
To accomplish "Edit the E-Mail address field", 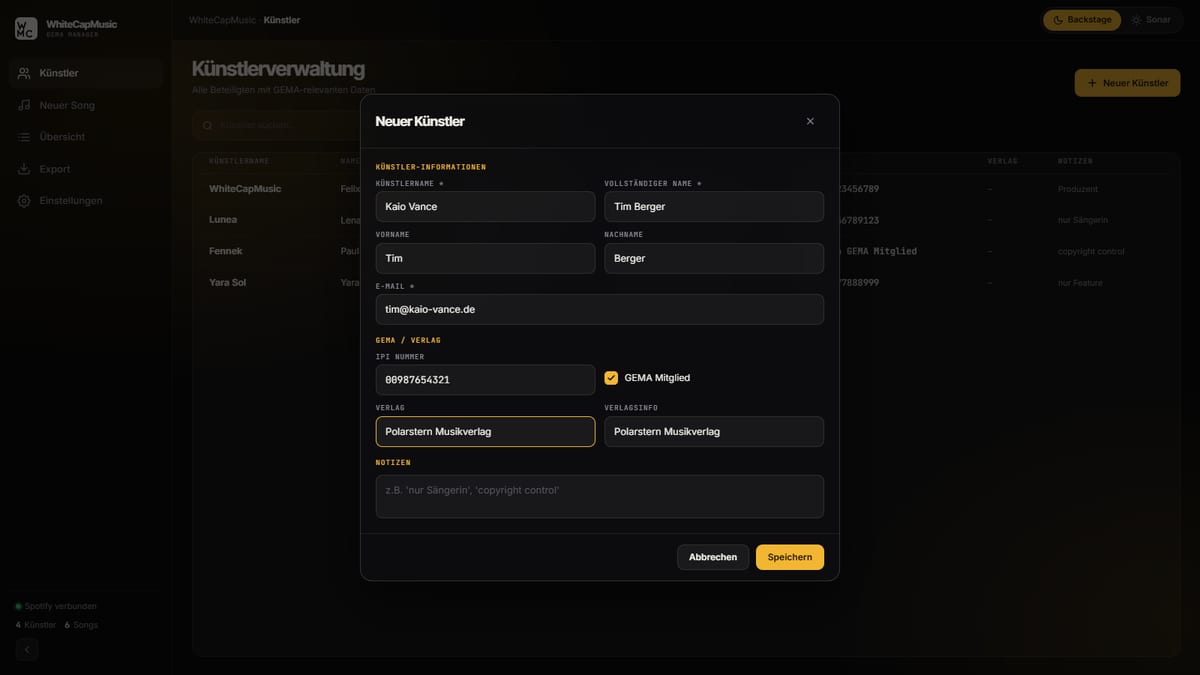I will click(x=600, y=309).
